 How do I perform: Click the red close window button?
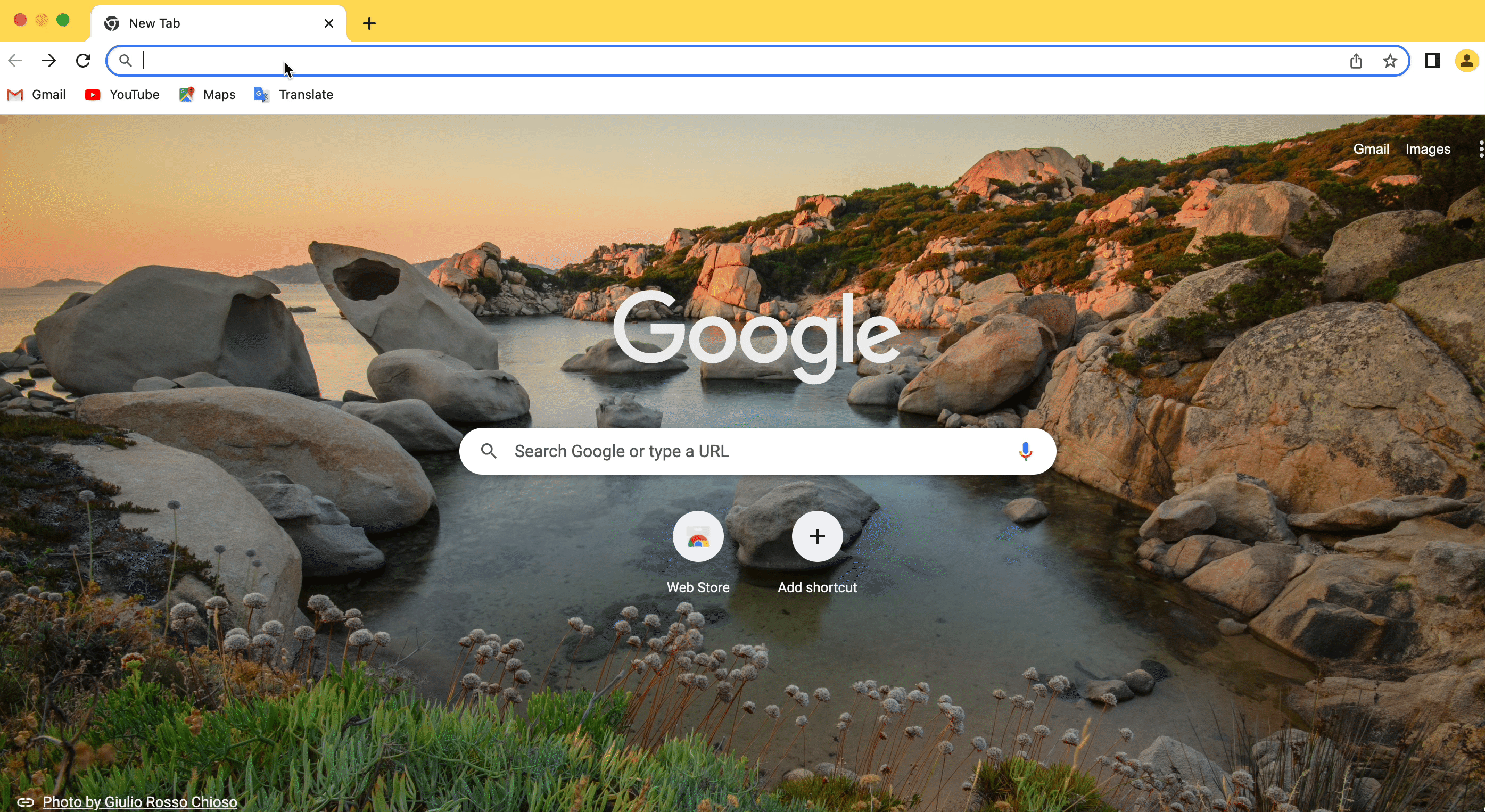20,20
